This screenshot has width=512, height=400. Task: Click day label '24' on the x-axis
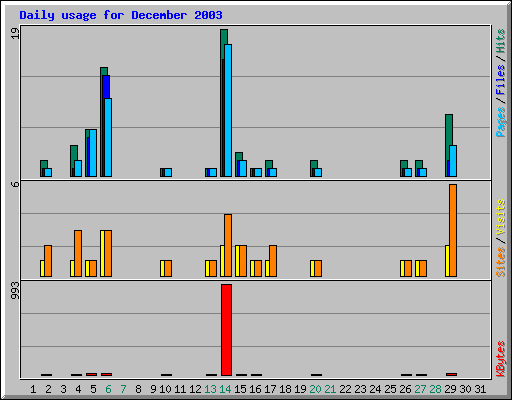tap(375, 389)
